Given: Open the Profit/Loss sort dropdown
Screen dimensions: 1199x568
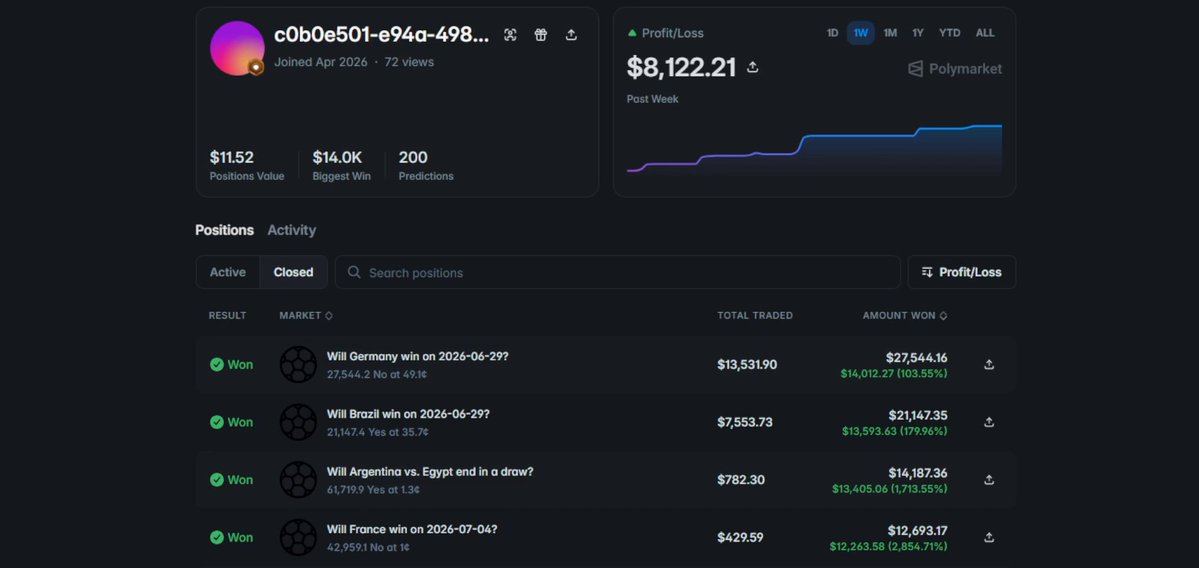Looking at the screenshot, I should [x=962, y=272].
